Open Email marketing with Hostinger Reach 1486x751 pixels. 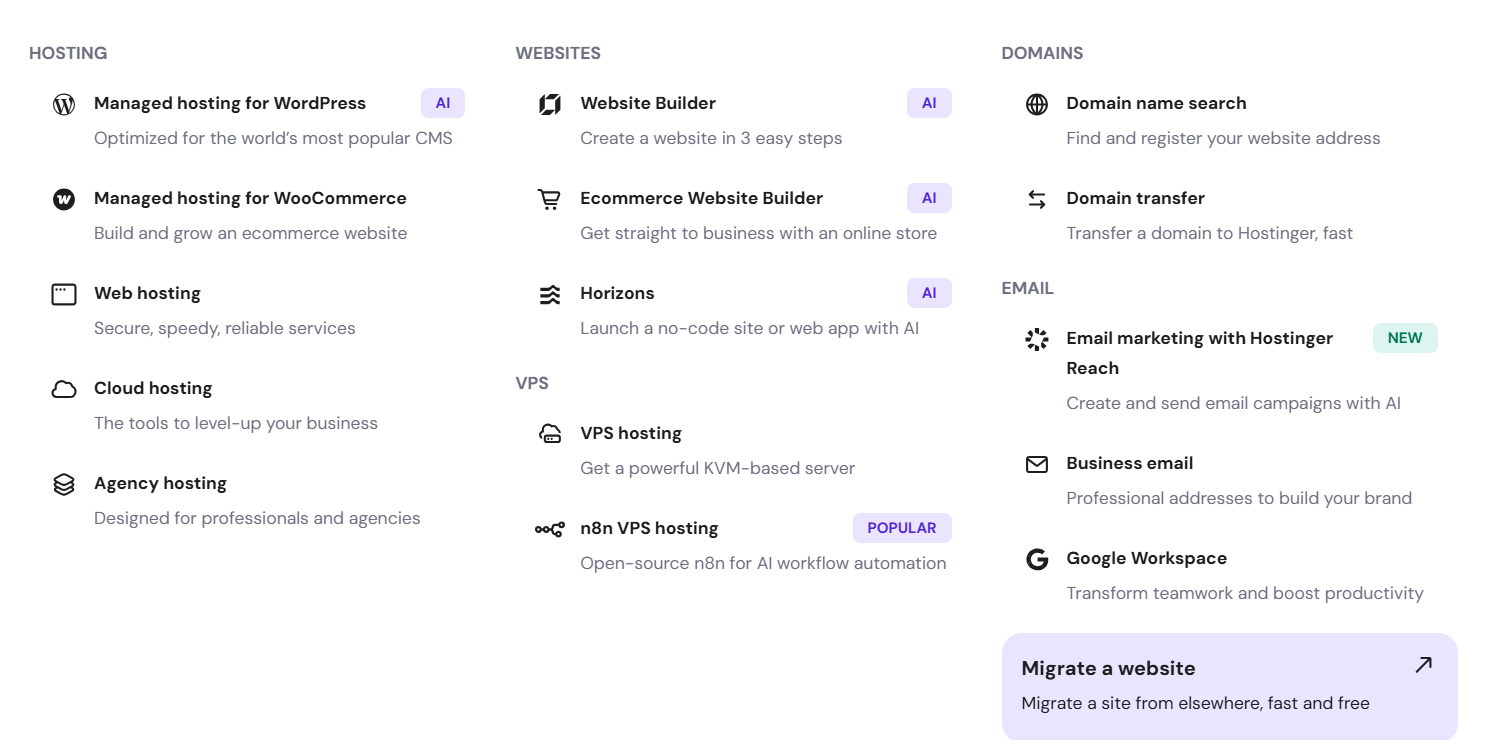[1199, 339]
